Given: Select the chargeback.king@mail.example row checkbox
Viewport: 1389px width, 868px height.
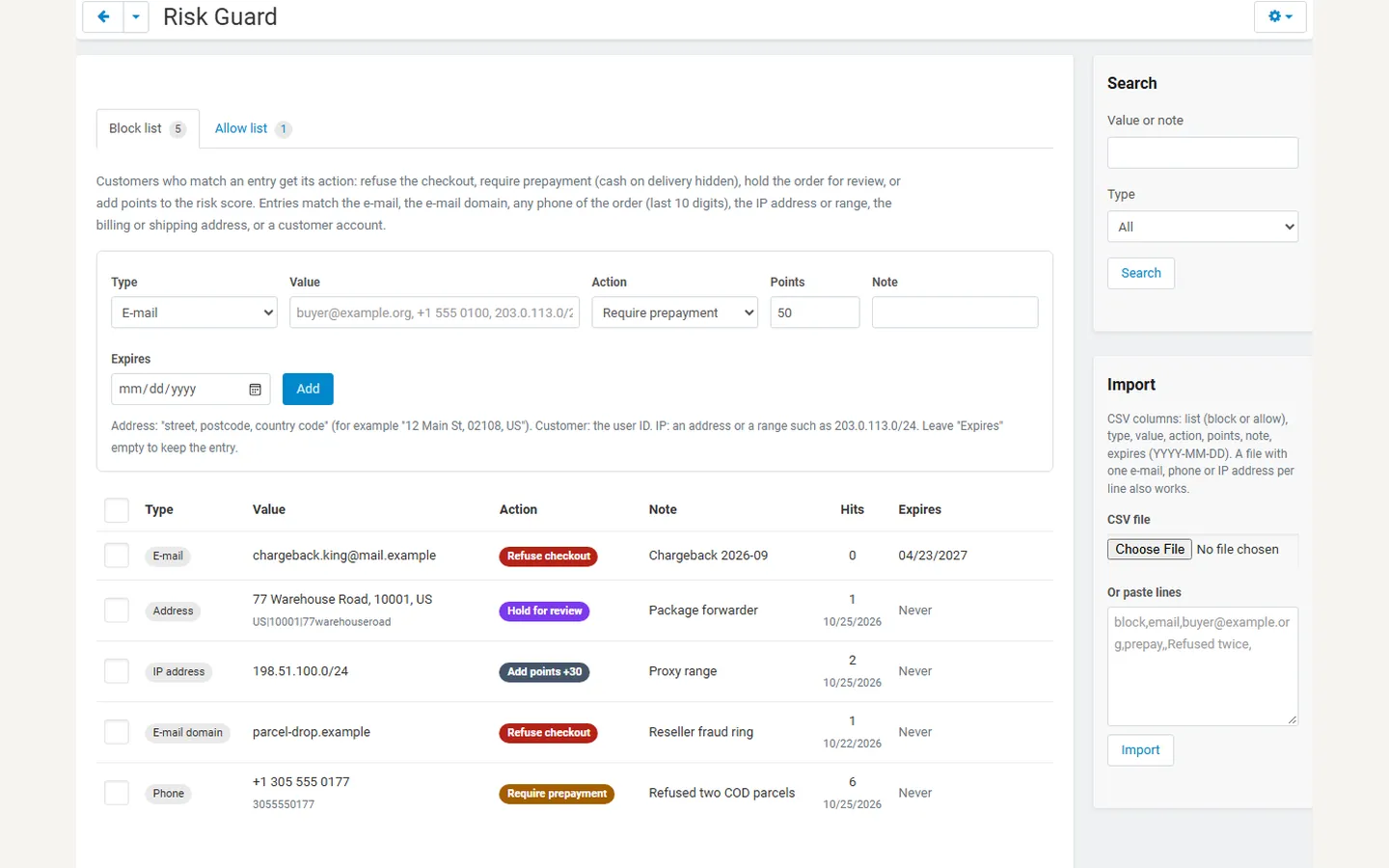Looking at the screenshot, I should click(117, 556).
